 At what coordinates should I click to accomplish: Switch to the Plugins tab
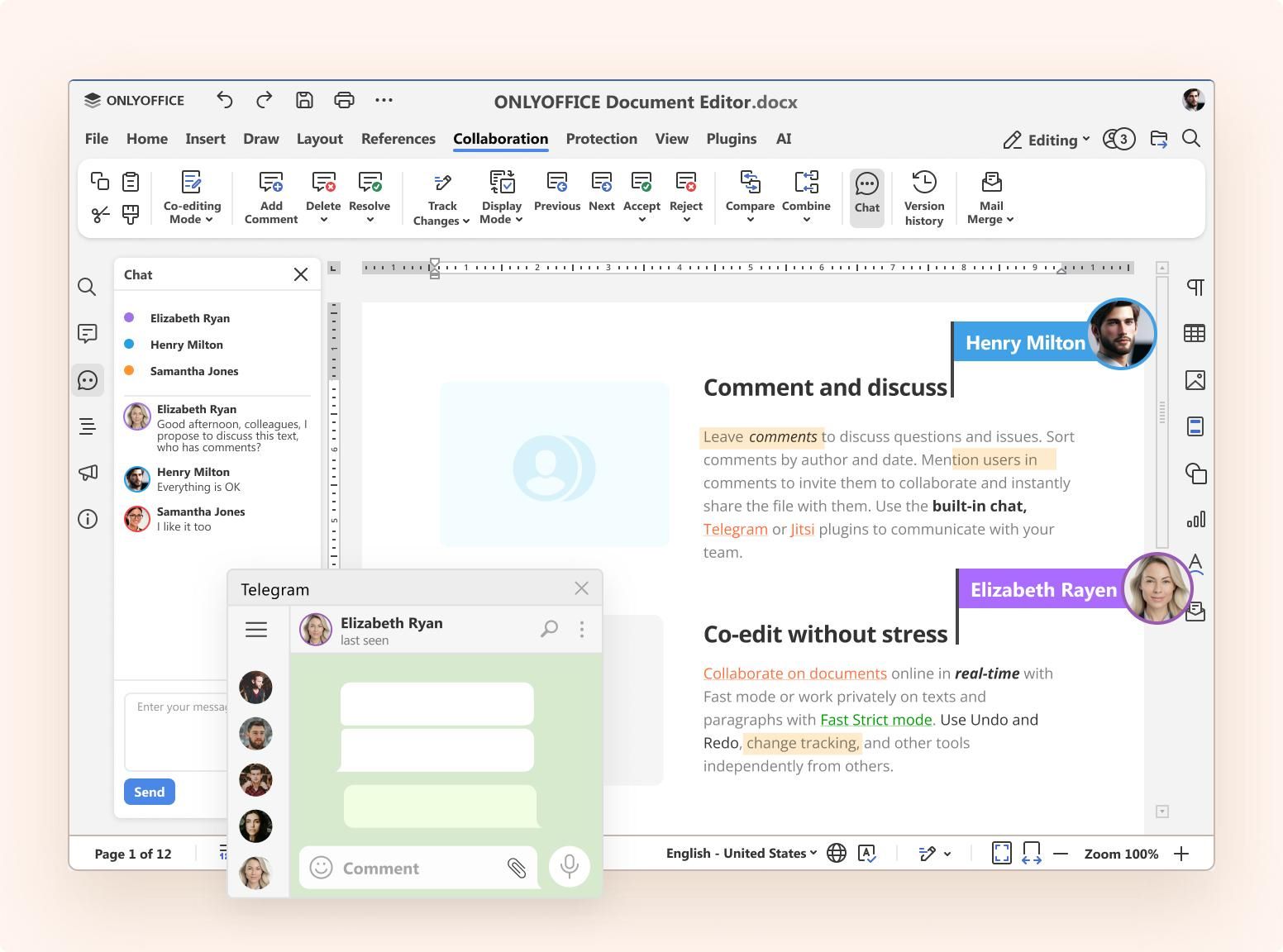tap(732, 139)
